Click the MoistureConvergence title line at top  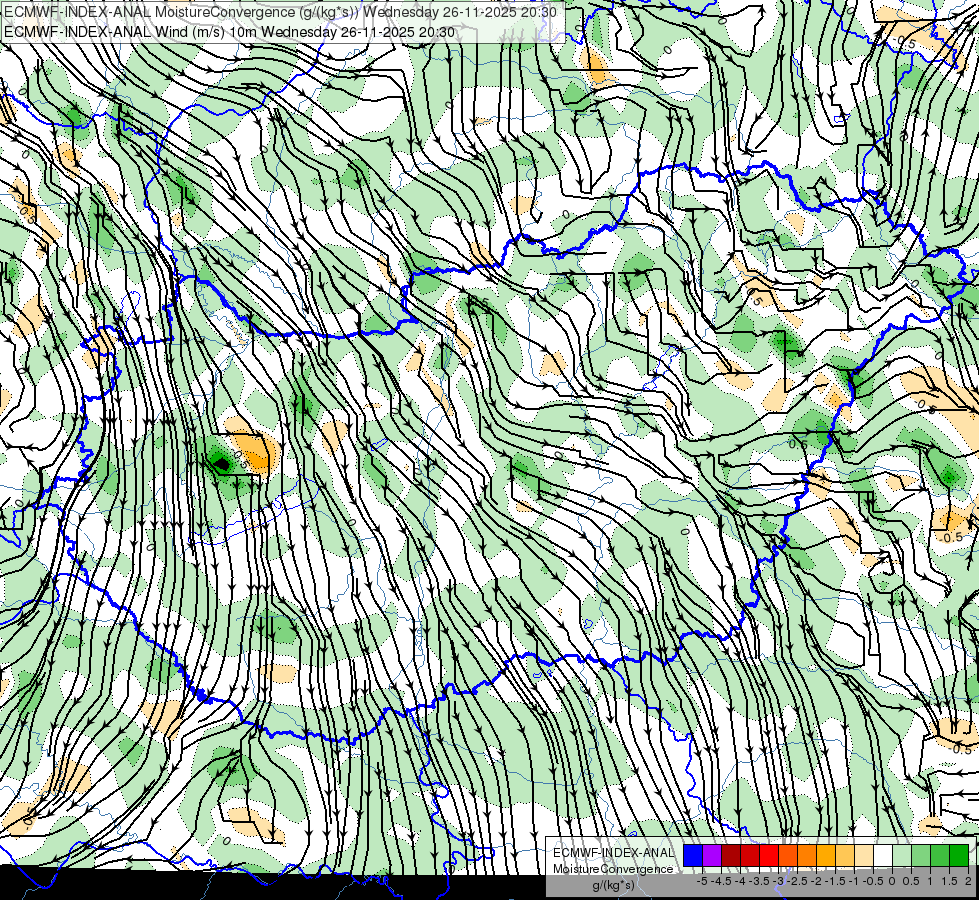click(x=280, y=12)
